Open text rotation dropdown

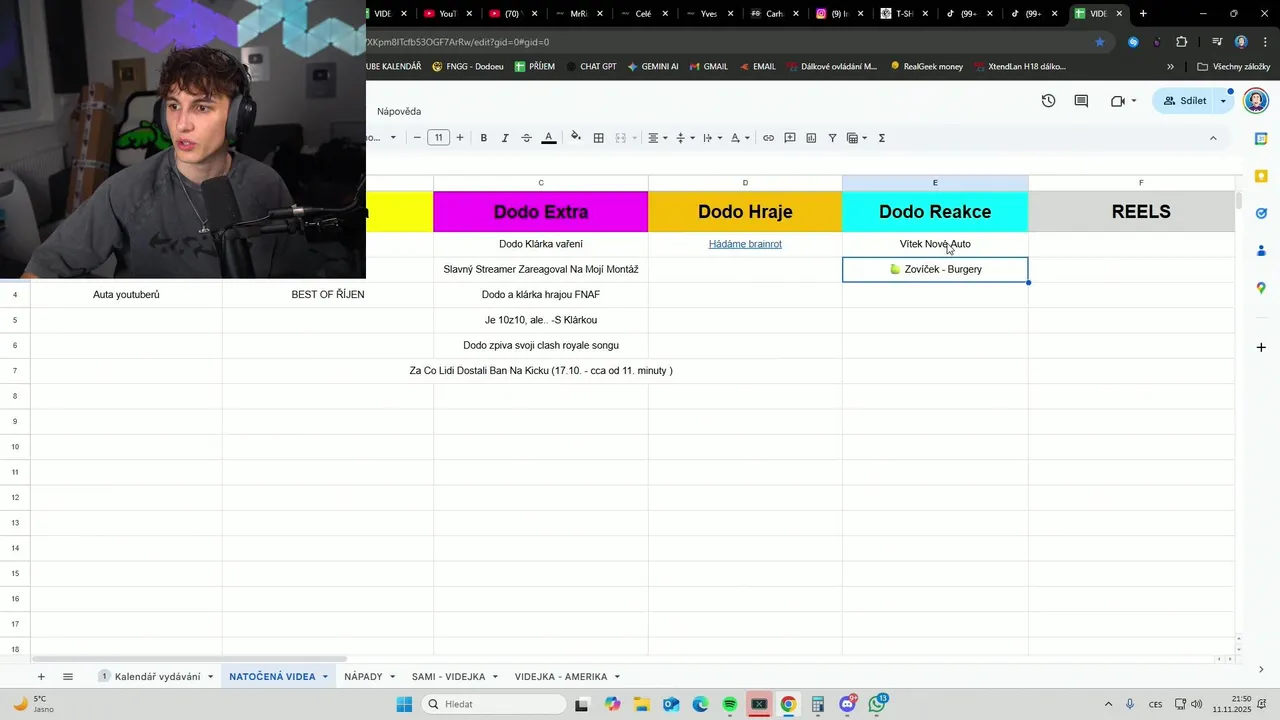(740, 138)
